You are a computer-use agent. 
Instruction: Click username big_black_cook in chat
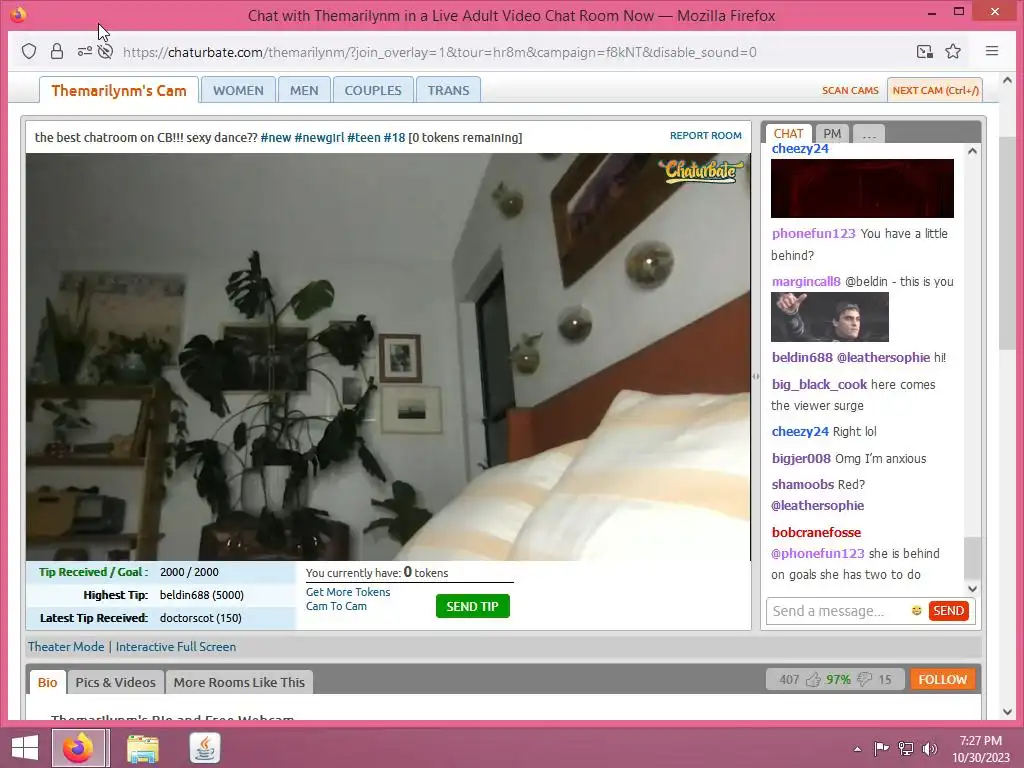point(819,385)
